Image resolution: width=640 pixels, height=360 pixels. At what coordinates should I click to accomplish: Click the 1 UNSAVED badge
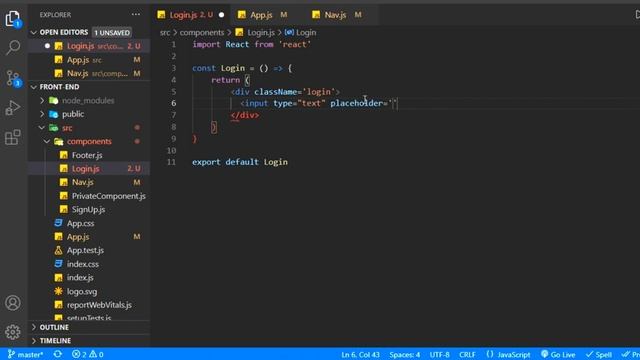coord(112,33)
